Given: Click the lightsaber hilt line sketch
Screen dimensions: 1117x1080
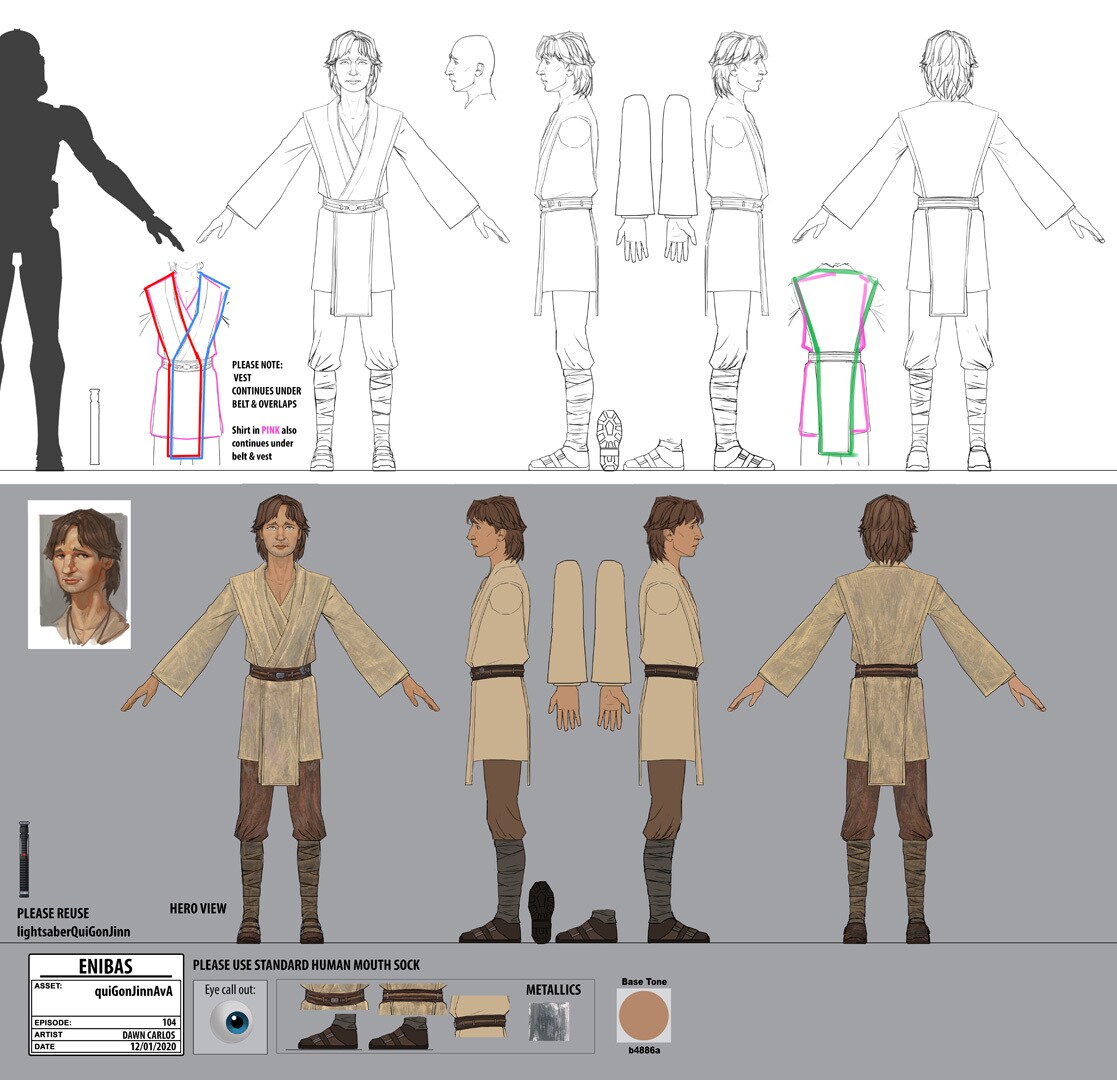Looking at the screenshot, I should (94, 427).
